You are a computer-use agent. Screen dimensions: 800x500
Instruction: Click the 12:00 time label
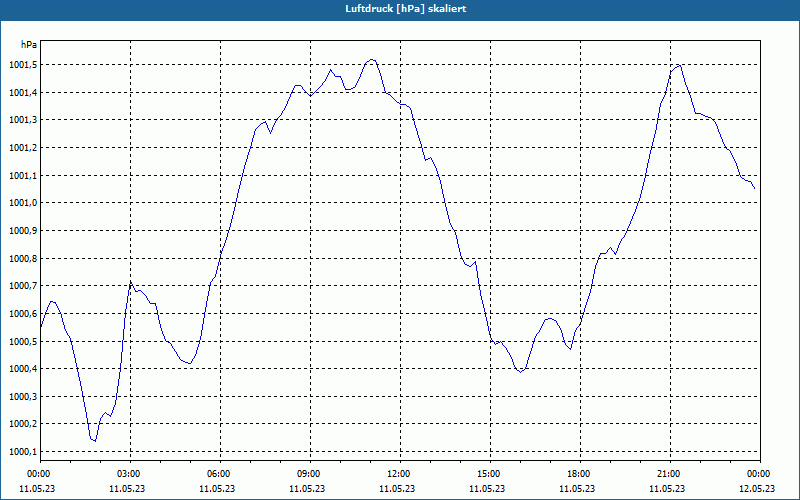tap(398, 474)
